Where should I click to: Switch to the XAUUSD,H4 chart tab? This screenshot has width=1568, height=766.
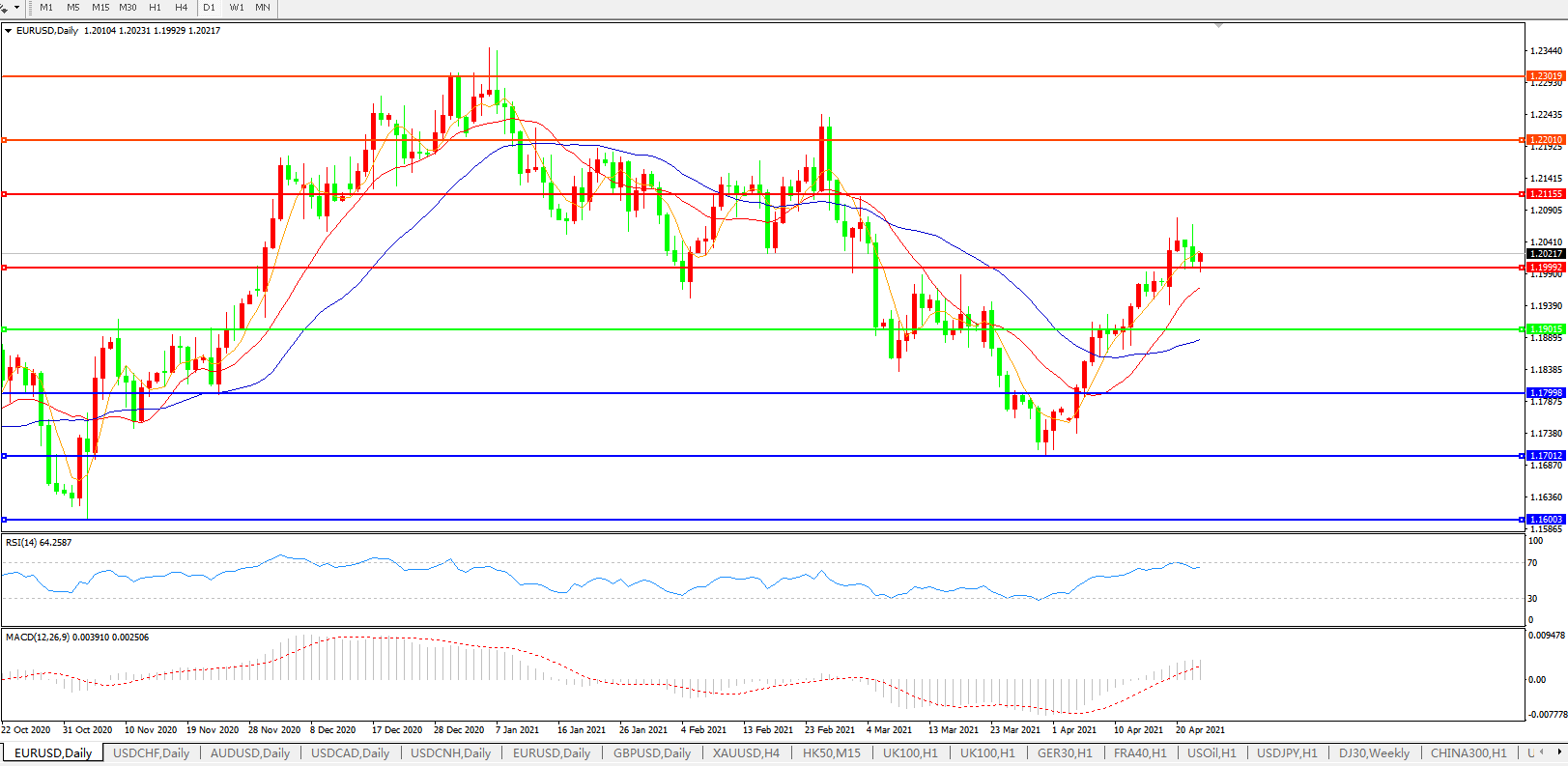(746, 753)
